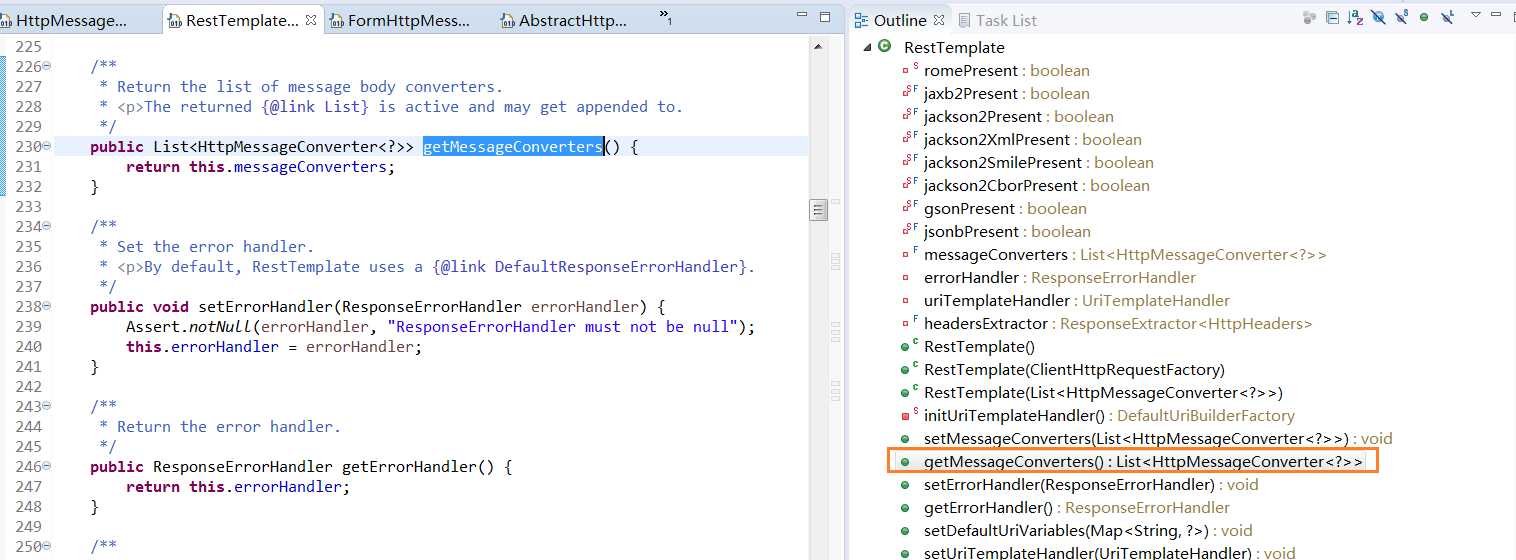Click the Collapse All icon in Outline toolbar
Screen dimensions: 1516x560
pos(1333,17)
